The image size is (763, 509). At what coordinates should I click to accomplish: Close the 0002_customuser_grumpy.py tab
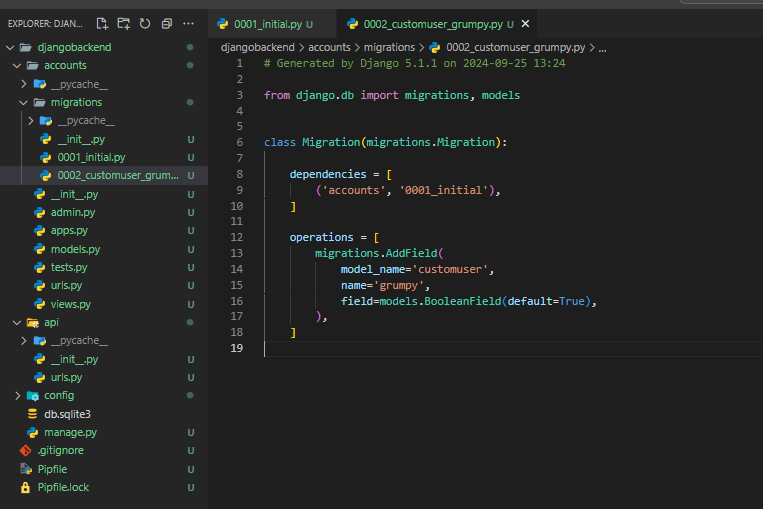526,23
